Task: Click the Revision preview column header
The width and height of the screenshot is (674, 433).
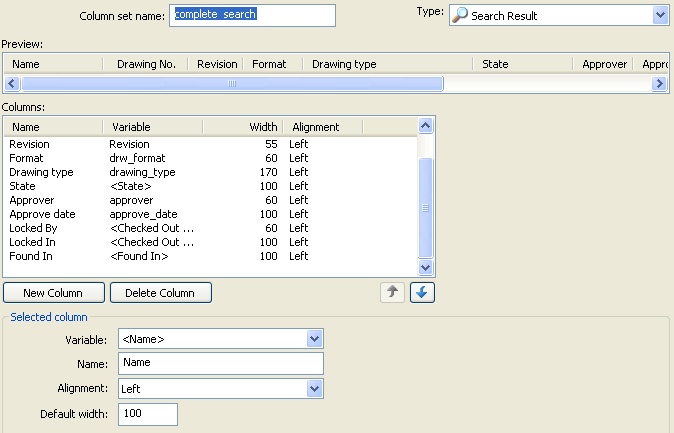Action: 217,64
